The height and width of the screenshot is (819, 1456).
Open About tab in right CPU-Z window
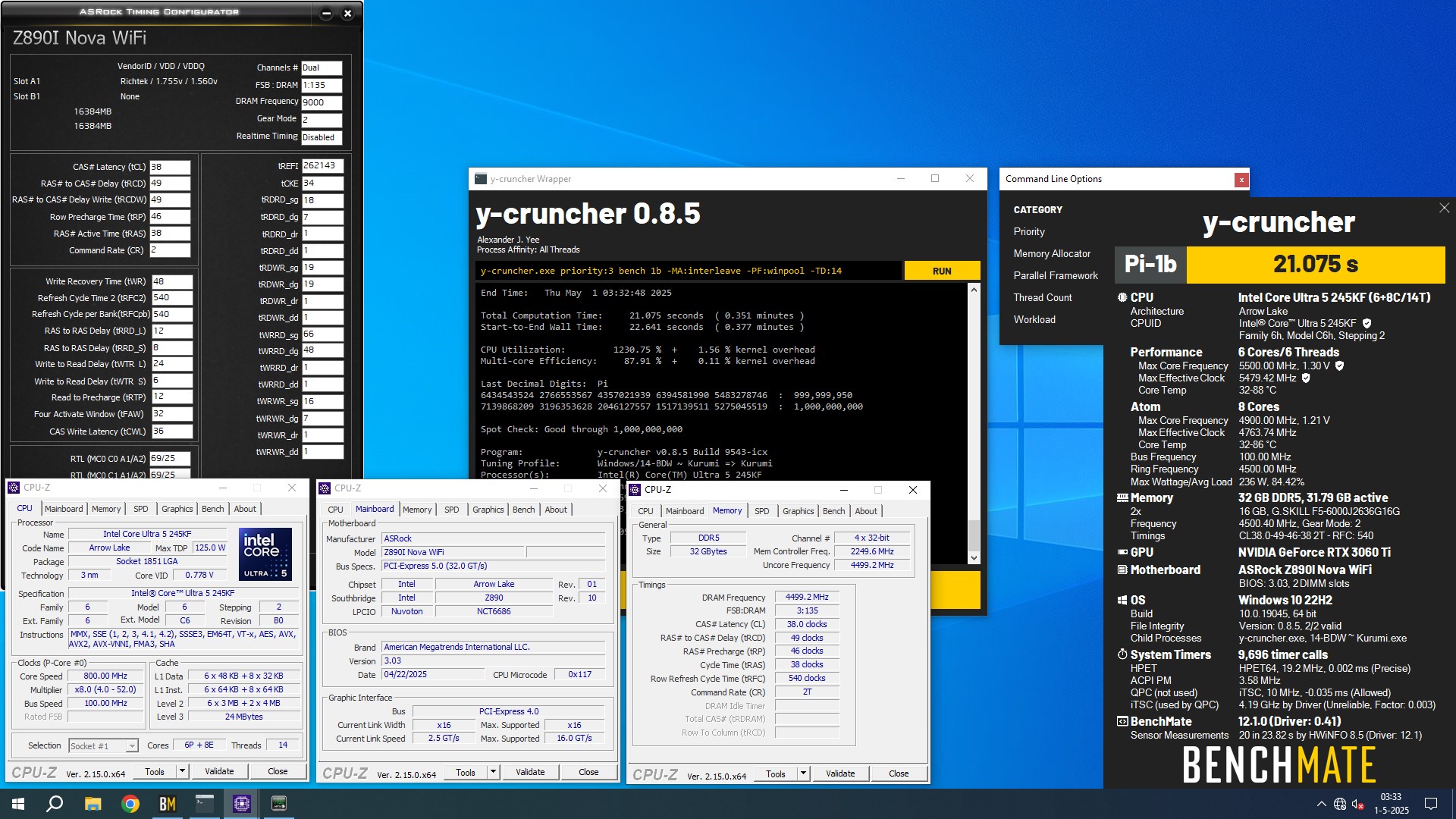[866, 511]
